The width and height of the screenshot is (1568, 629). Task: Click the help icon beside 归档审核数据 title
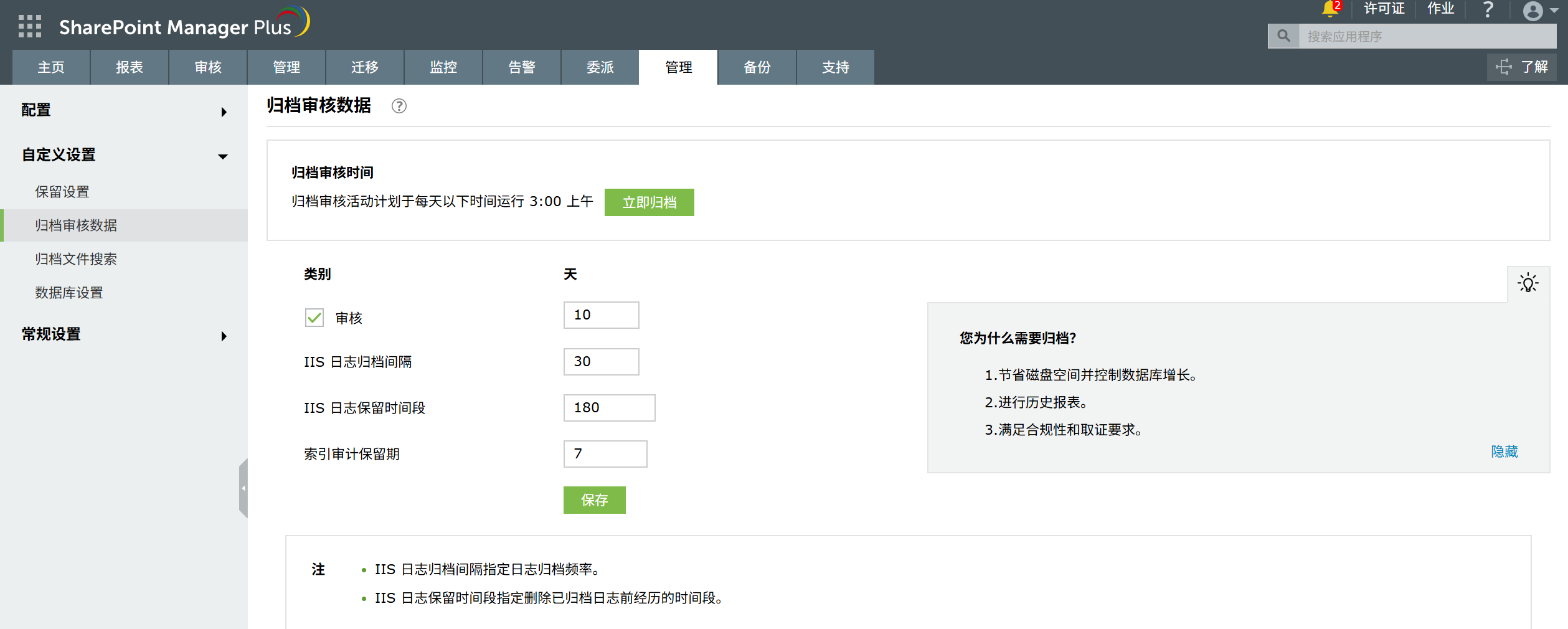399,106
